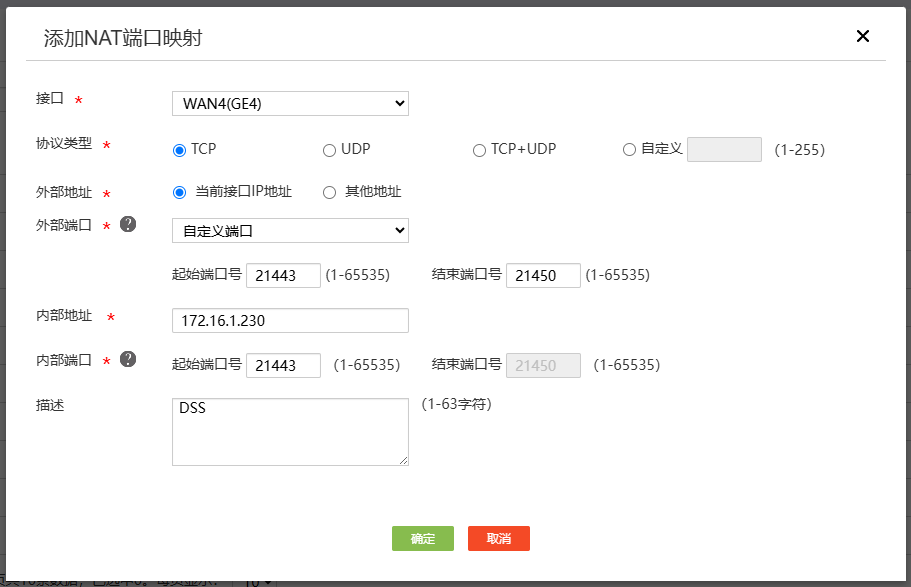The image size is (911, 587).
Task: Click the 描述 textarea containing DSS
Action: pos(290,431)
